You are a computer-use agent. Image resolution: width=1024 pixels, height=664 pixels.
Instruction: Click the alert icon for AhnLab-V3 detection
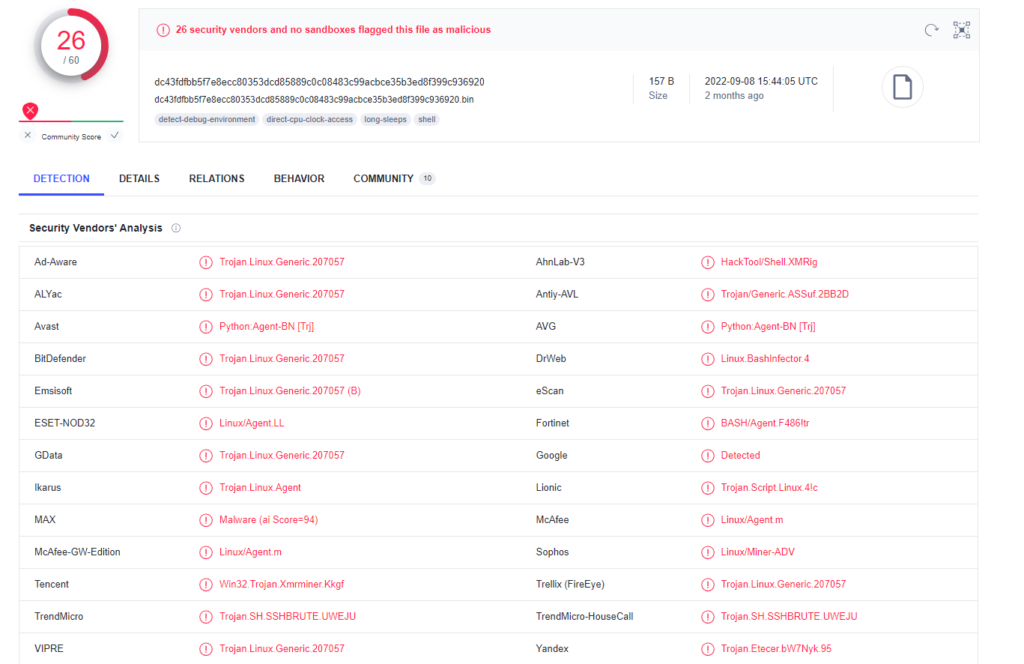pos(707,262)
